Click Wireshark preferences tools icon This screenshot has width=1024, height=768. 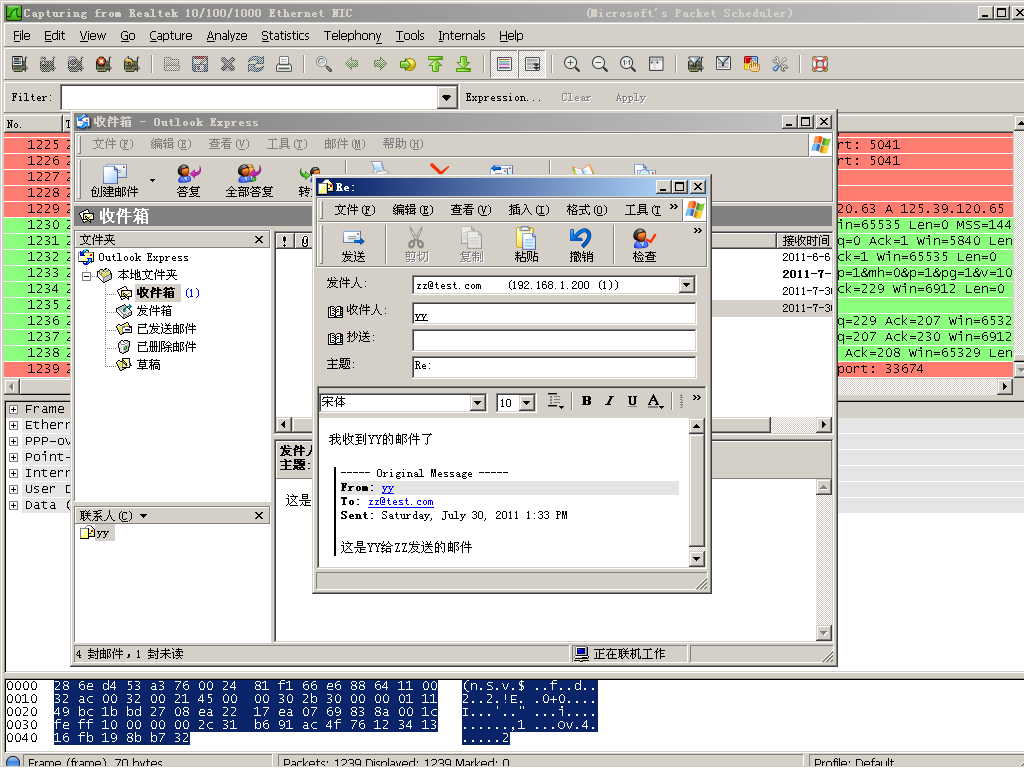(780, 63)
